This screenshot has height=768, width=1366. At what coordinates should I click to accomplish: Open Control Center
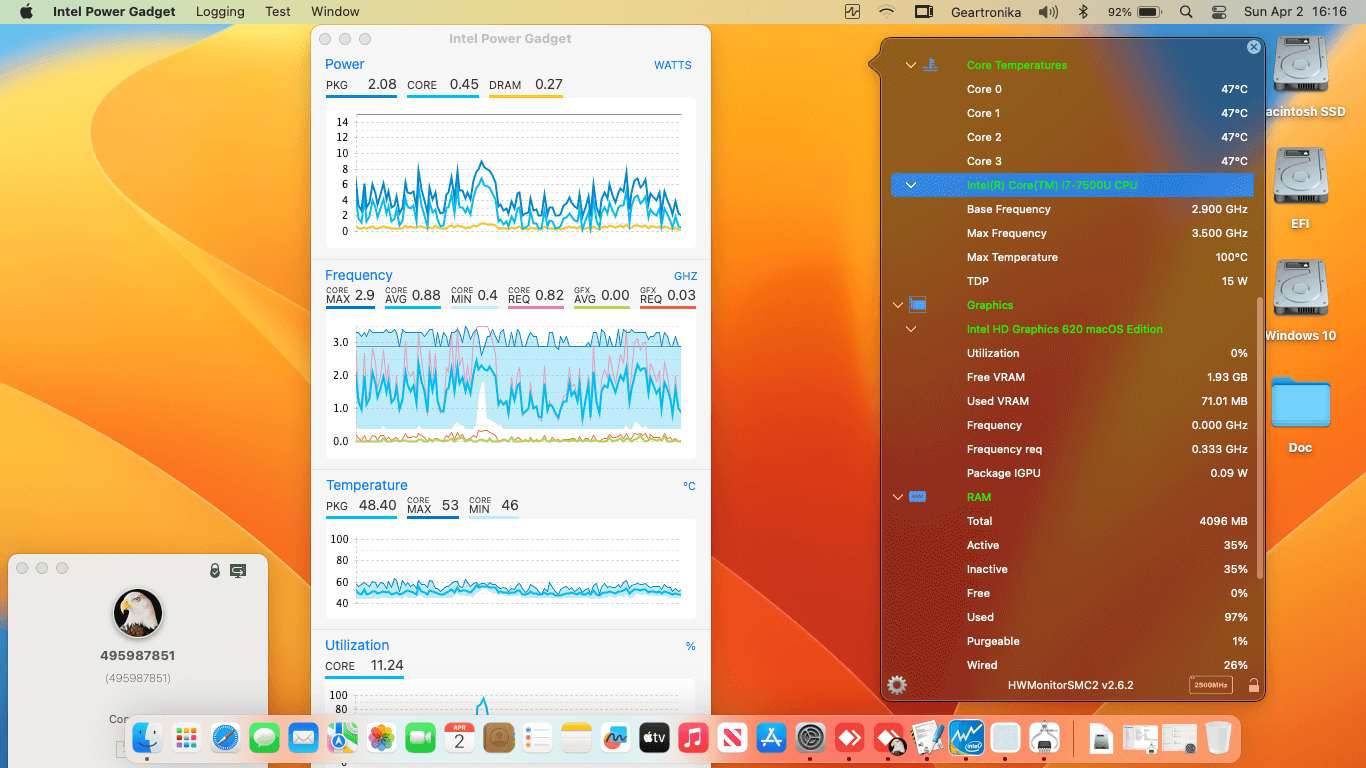(x=1218, y=12)
